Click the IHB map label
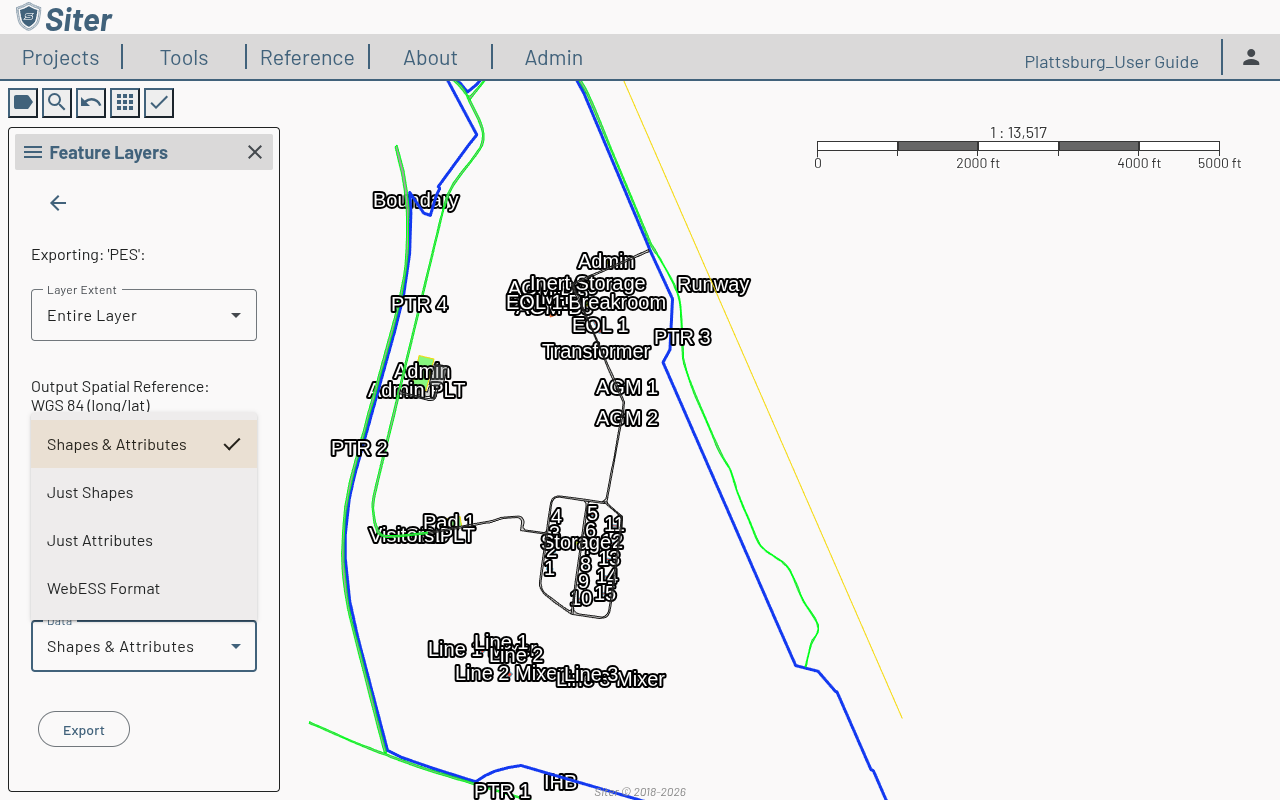Viewport: 1280px width, 800px height. coord(560,782)
